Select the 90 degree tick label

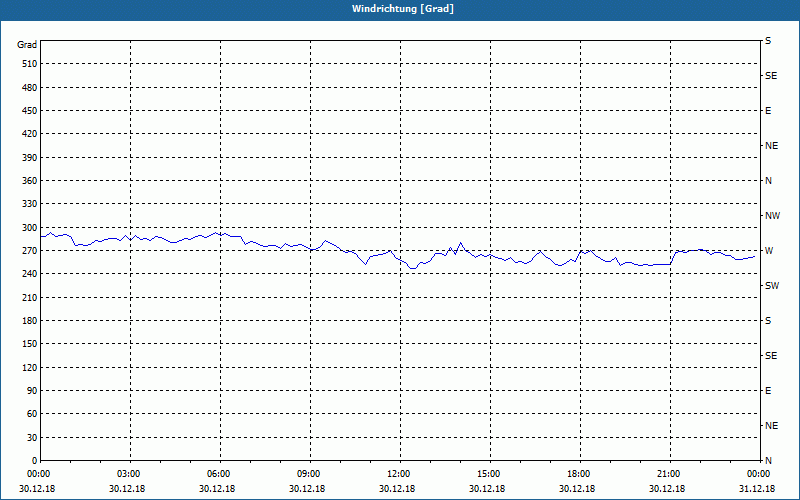[x=32, y=391]
